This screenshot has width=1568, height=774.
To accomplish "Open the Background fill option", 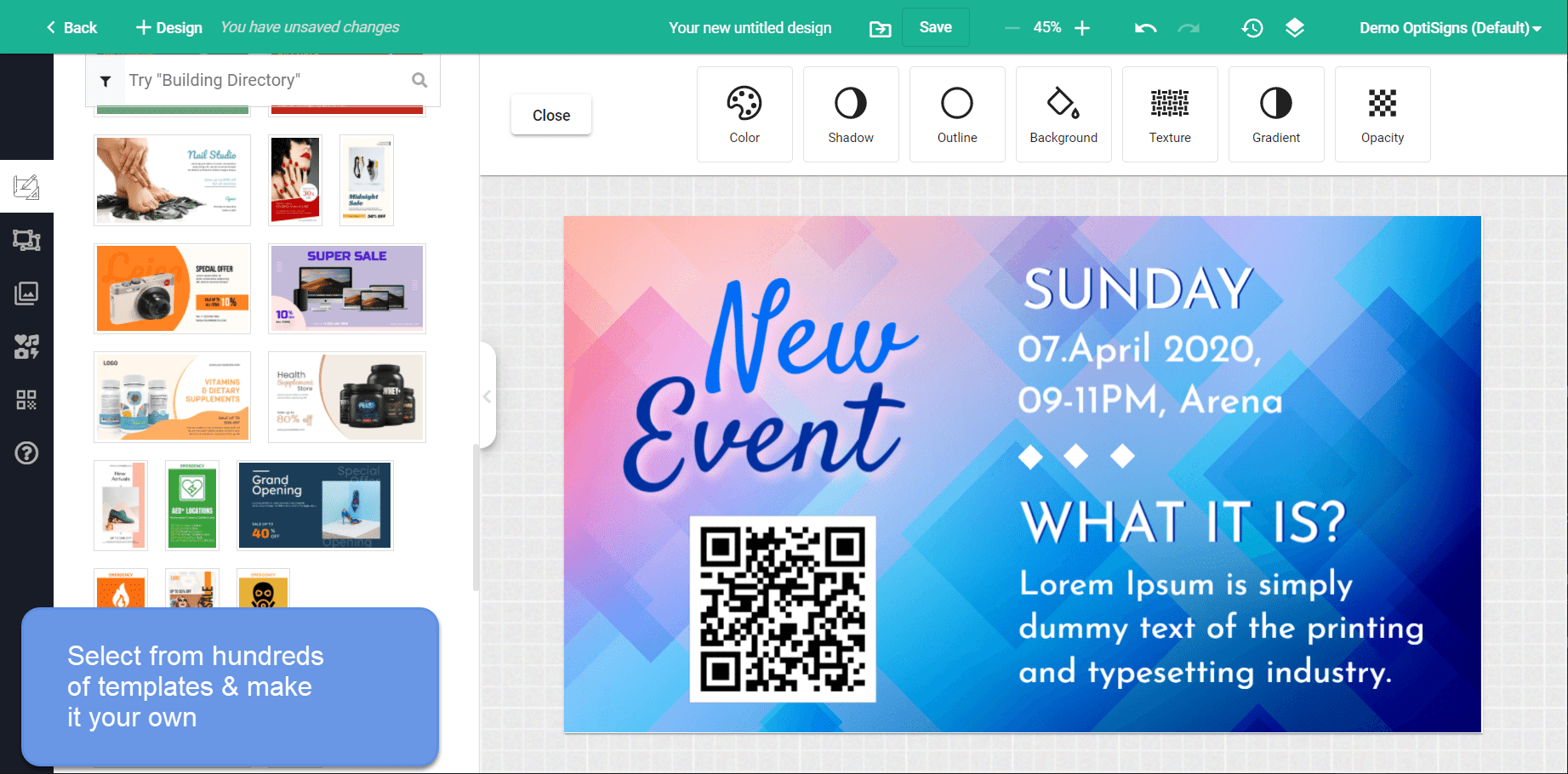I will coord(1063,115).
